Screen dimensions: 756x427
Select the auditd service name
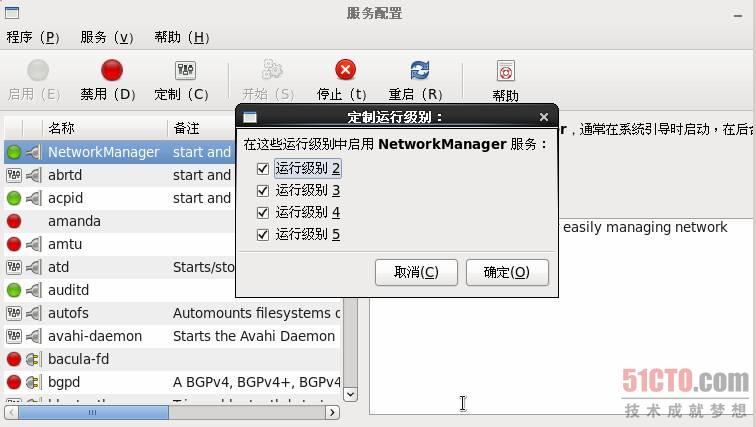coord(68,290)
